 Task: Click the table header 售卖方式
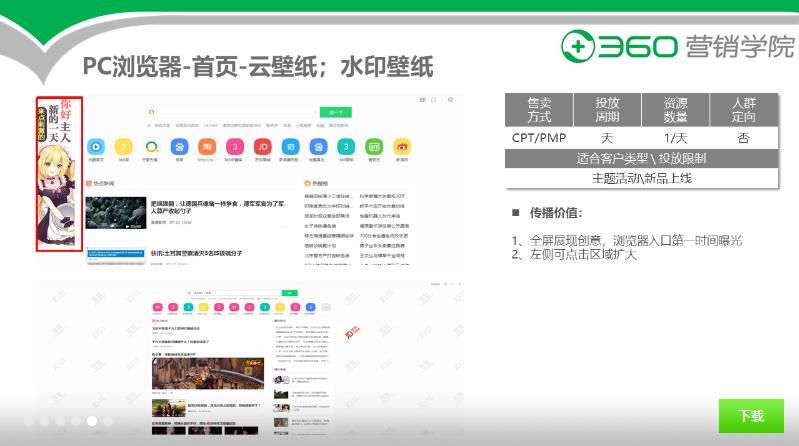pos(539,110)
